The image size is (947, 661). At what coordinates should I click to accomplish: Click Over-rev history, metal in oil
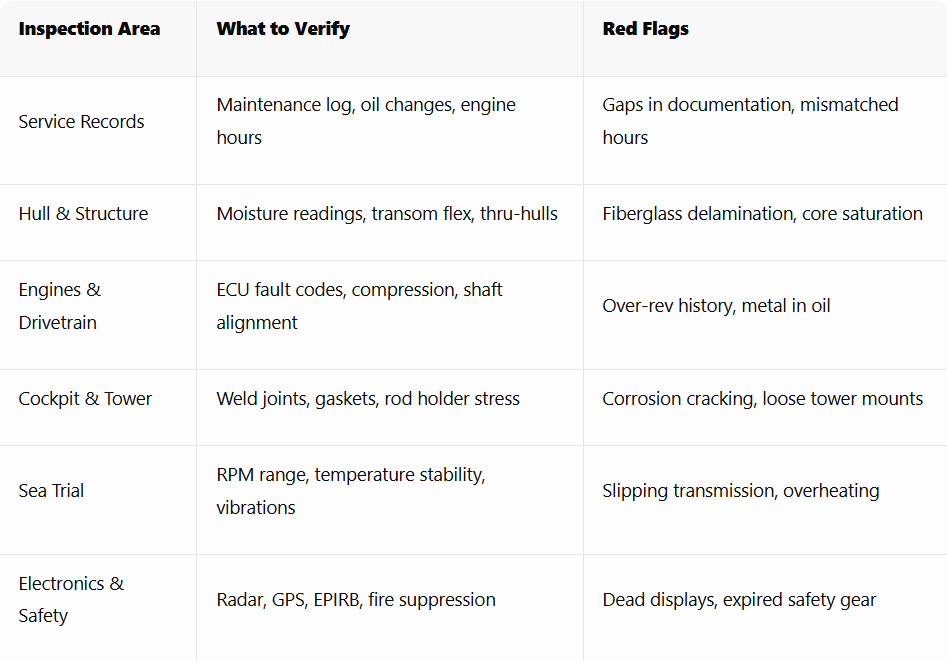coord(716,306)
